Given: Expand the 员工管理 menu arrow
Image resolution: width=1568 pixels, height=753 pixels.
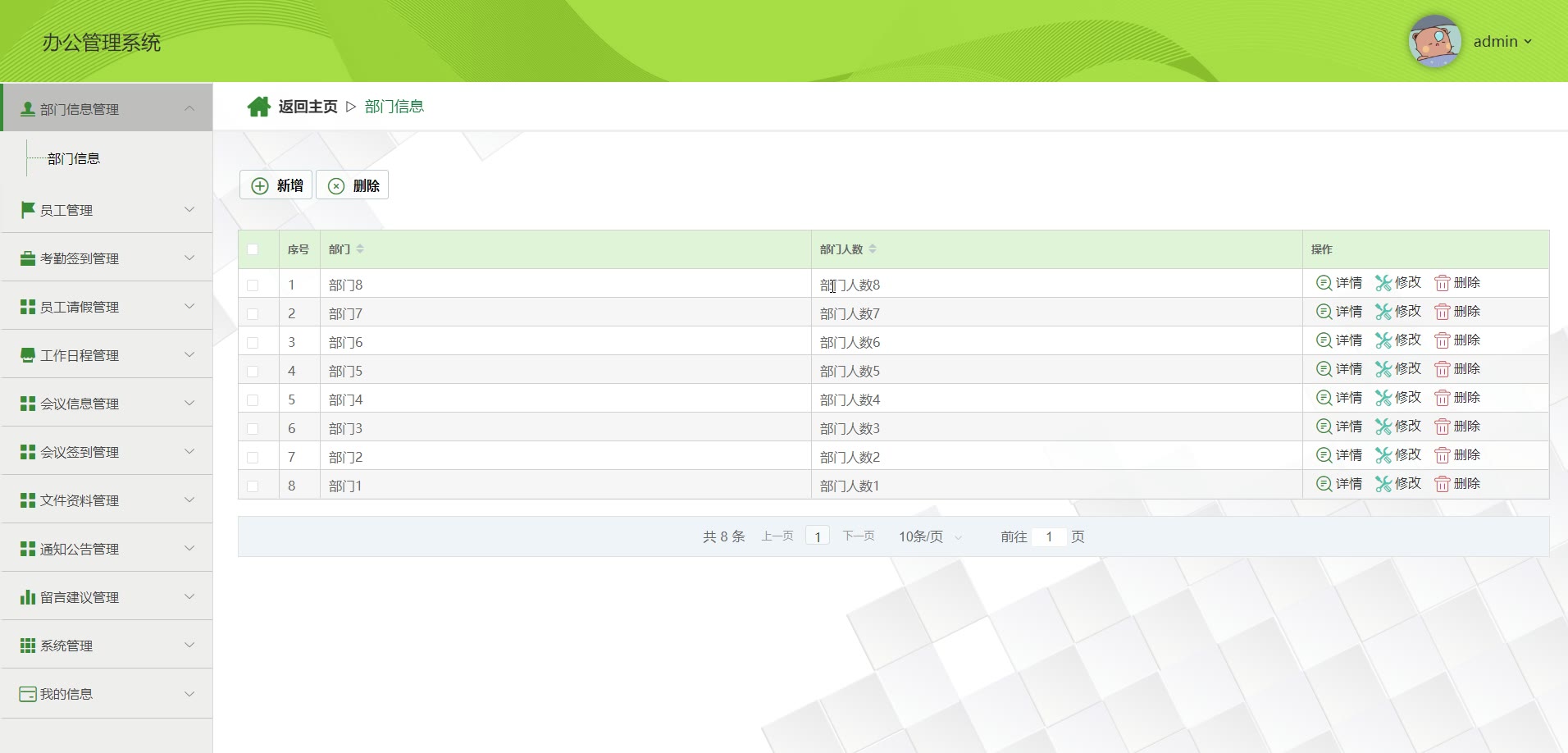Looking at the screenshot, I should (x=189, y=209).
